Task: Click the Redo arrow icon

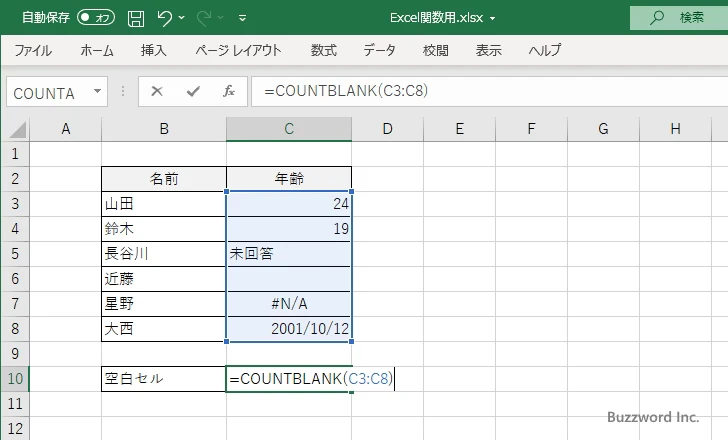Action: [x=204, y=18]
